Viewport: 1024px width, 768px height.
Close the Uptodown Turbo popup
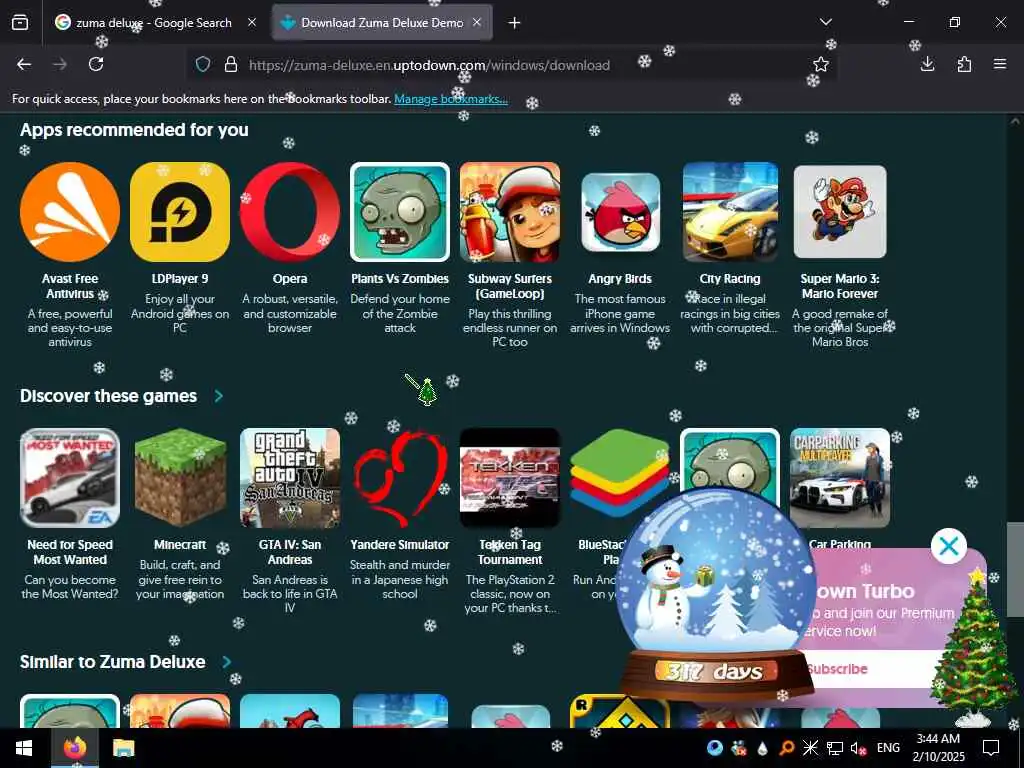[949, 546]
